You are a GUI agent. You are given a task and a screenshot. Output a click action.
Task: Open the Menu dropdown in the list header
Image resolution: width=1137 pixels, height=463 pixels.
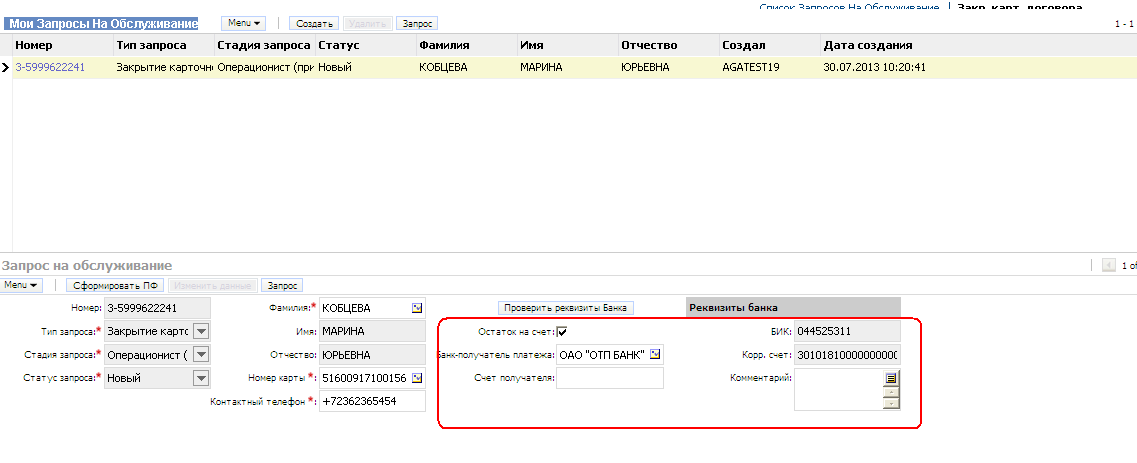tap(244, 23)
